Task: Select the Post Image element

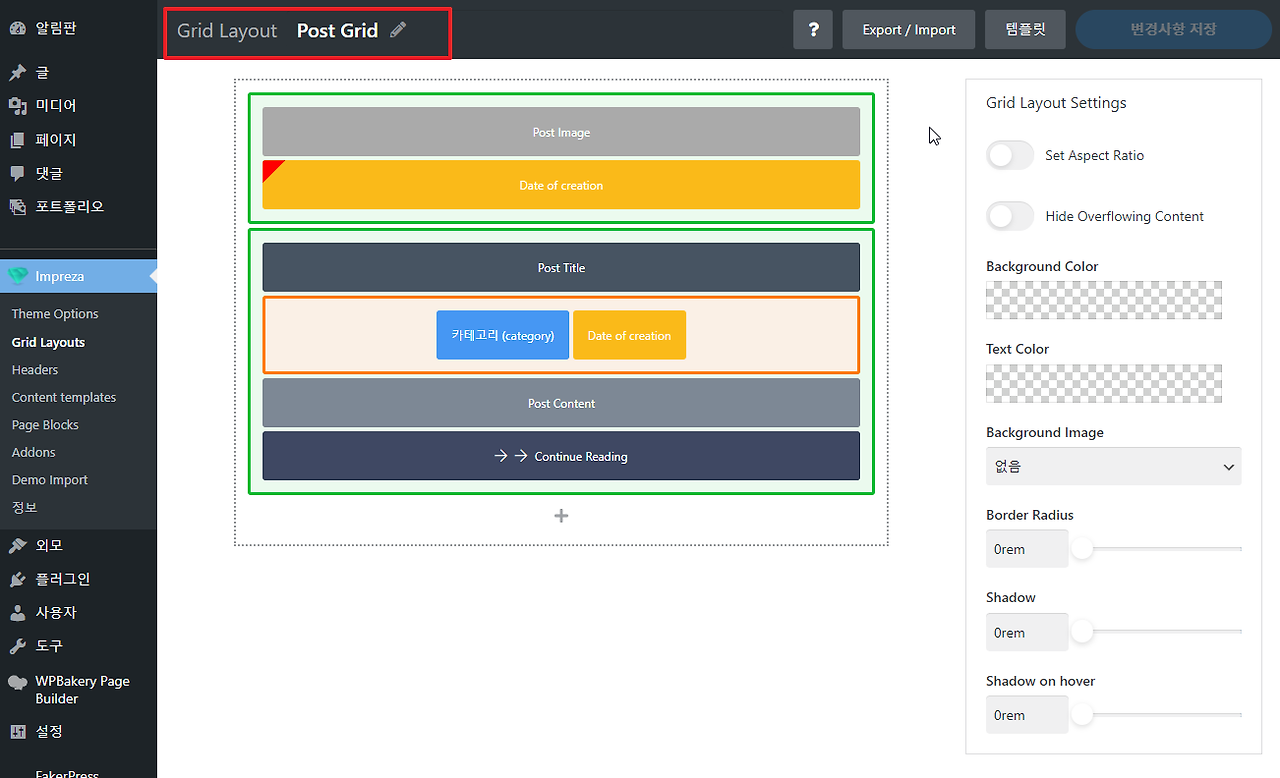Action: (561, 132)
